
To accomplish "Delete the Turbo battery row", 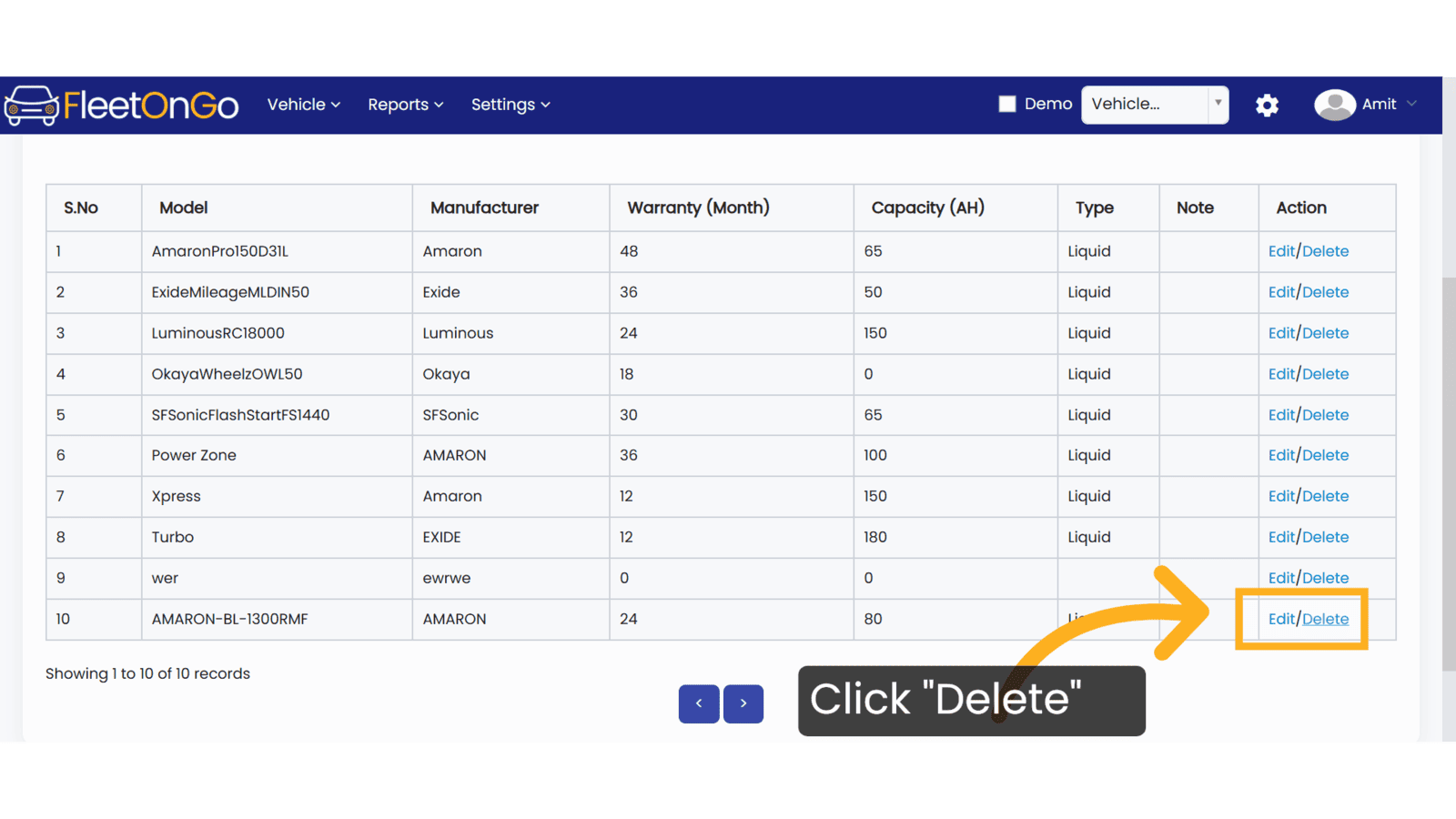I will pos(1325,537).
